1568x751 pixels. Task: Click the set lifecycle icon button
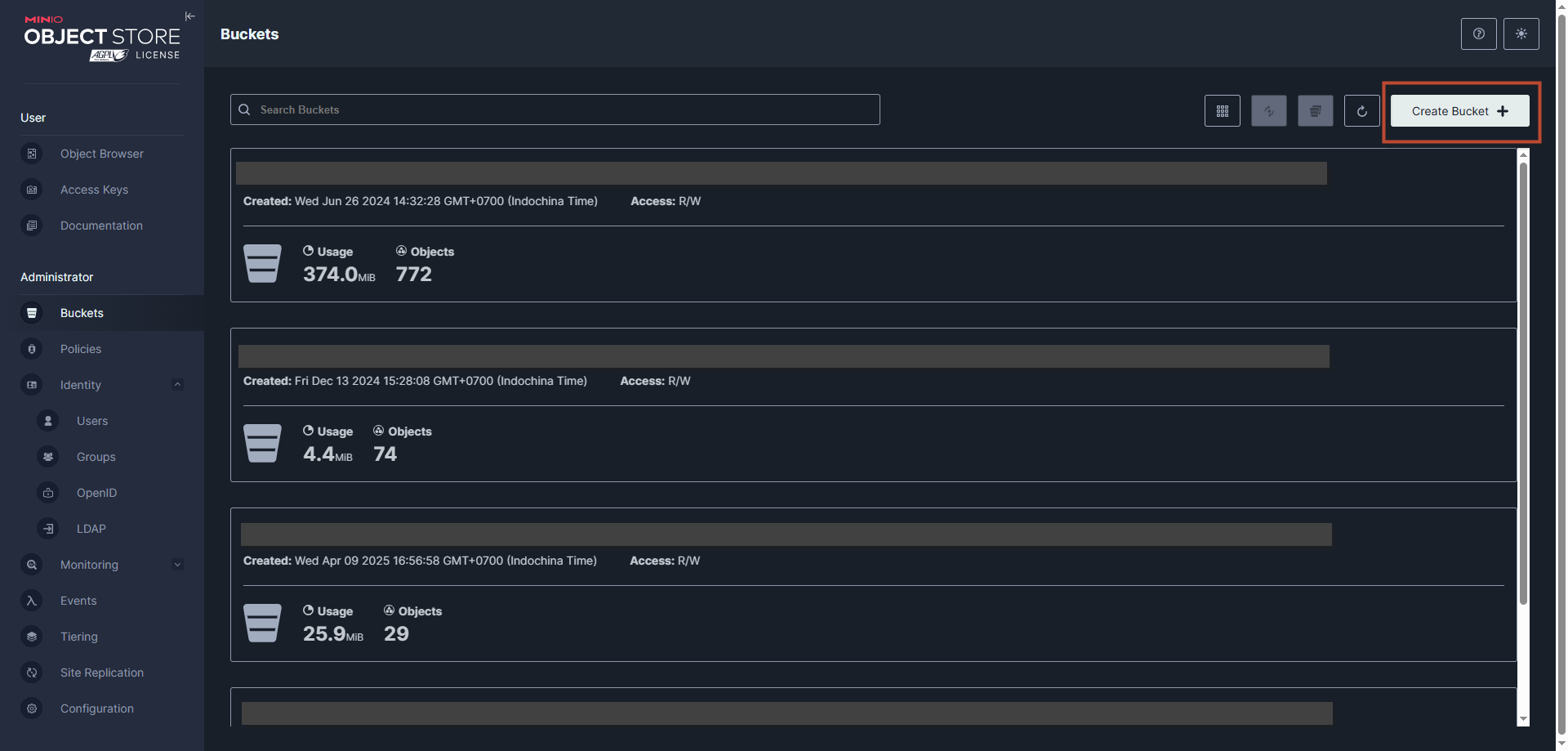(x=1315, y=111)
